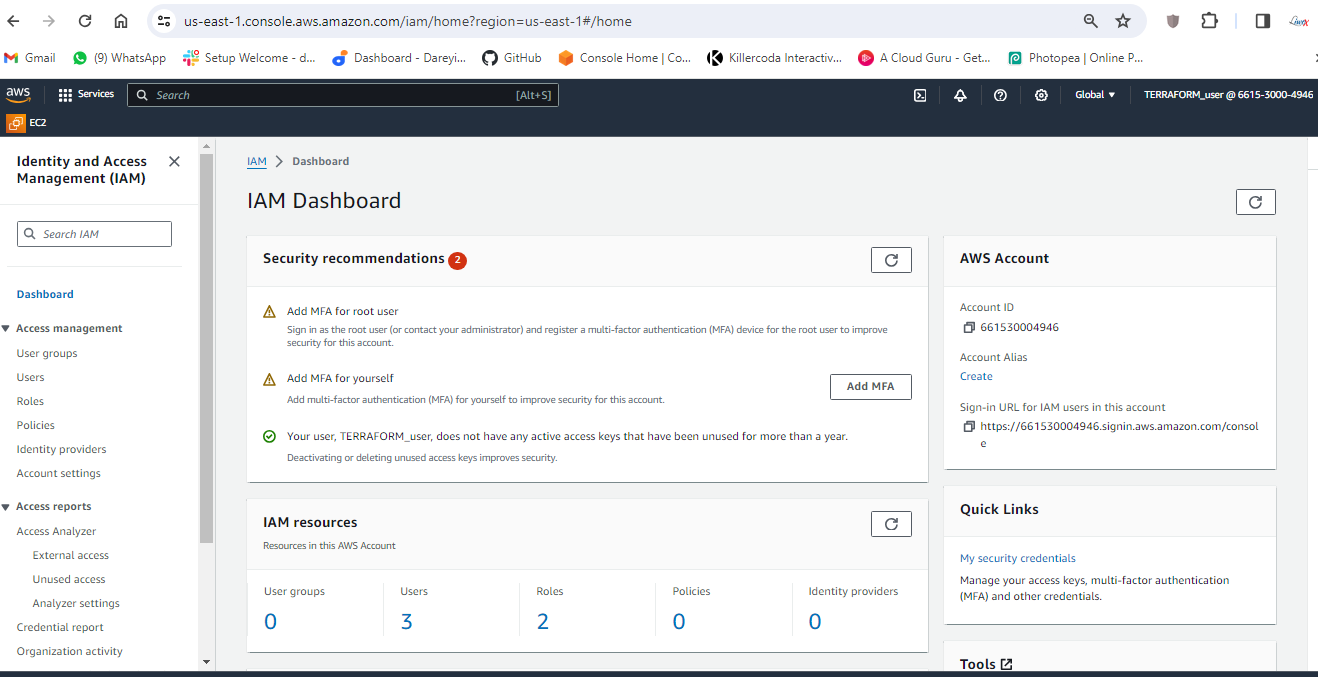Open the AWS help question-mark icon
1318x677 pixels.
coord(1000,95)
